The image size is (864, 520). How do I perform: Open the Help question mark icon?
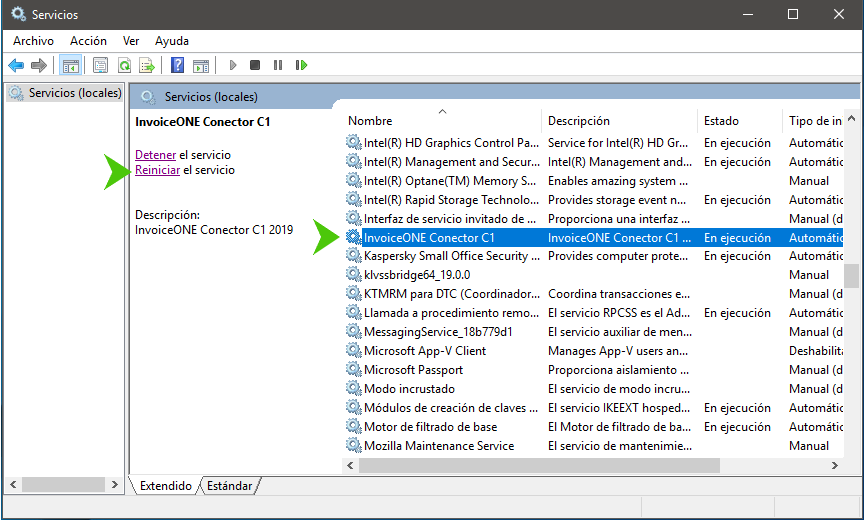[x=177, y=66]
